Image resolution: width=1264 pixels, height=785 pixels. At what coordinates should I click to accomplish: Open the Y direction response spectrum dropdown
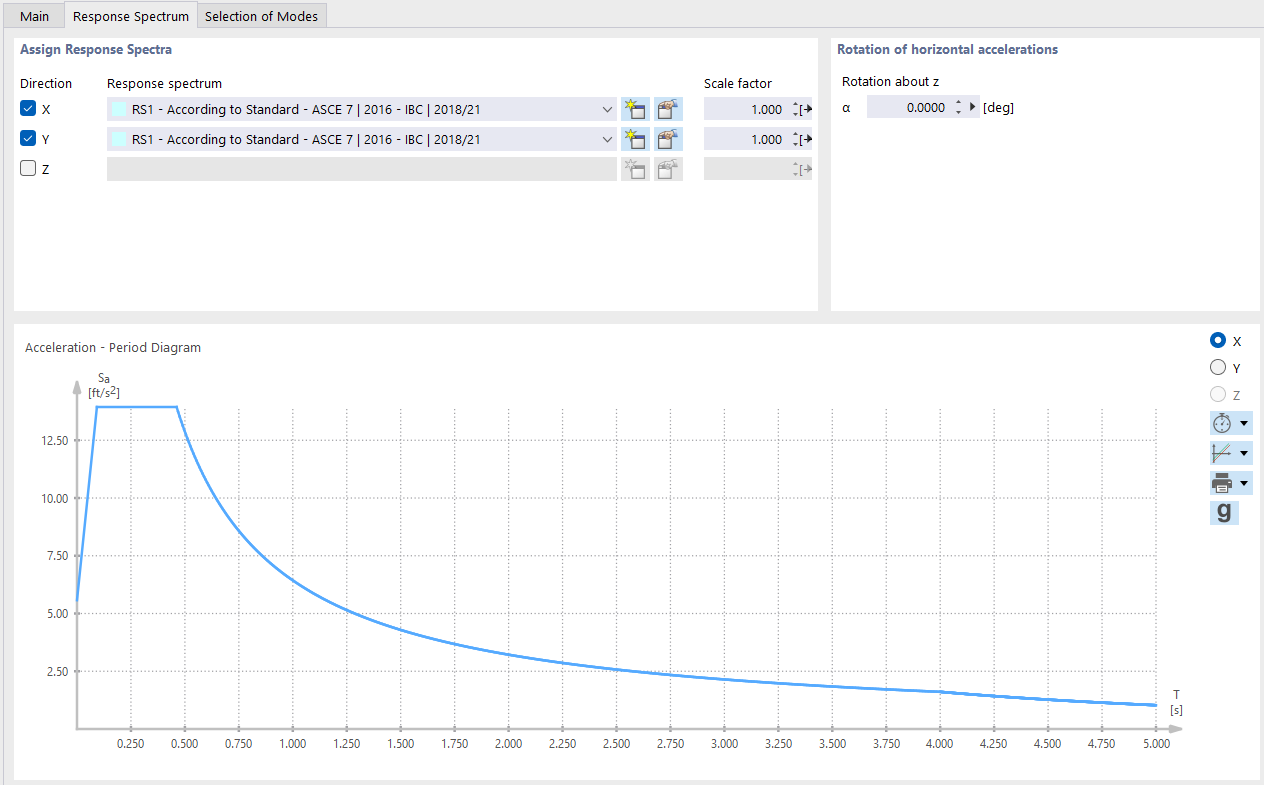click(x=607, y=138)
